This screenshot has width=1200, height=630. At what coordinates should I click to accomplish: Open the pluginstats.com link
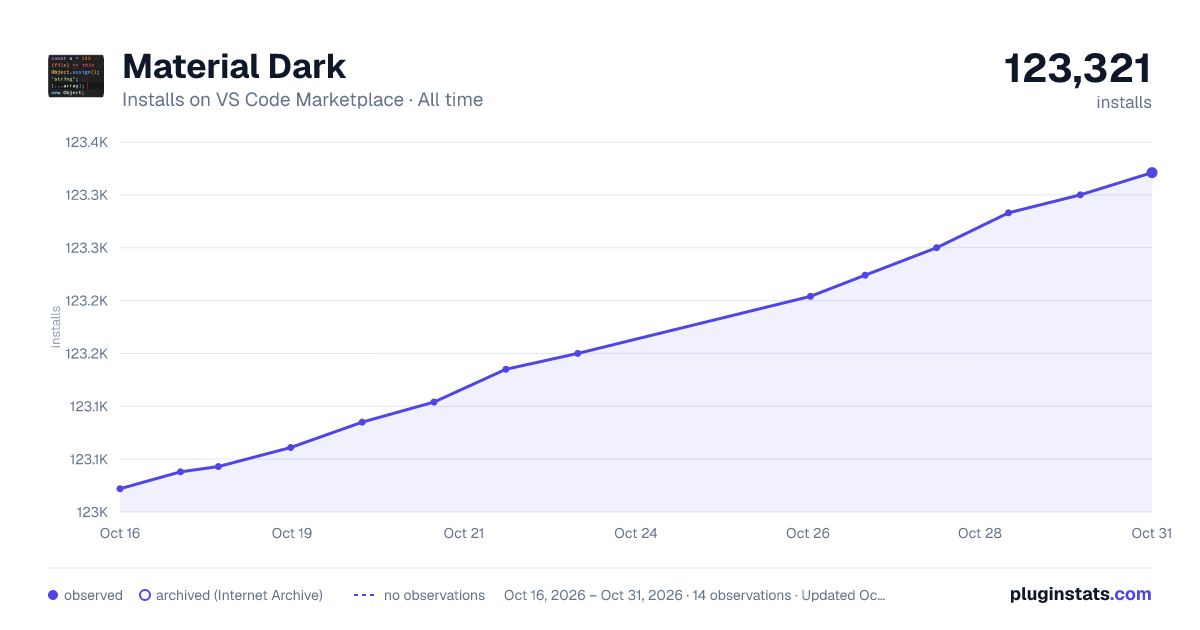point(1080,594)
